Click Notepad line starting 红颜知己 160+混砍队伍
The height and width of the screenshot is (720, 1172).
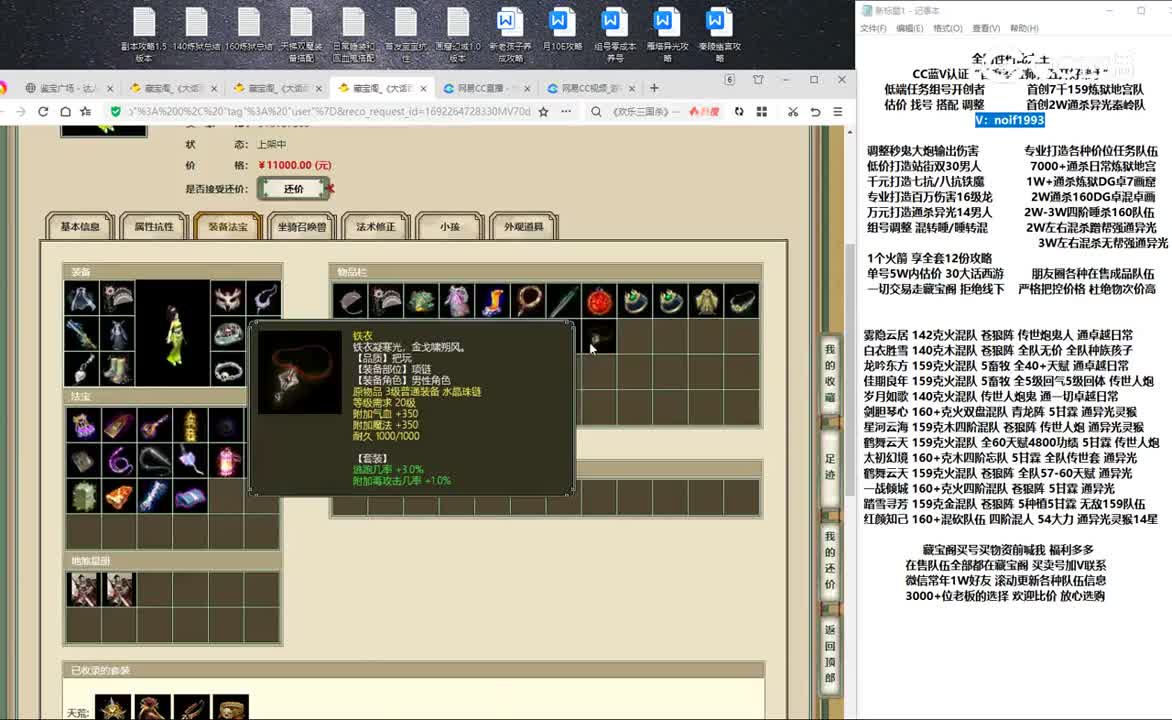(x=1011, y=519)
